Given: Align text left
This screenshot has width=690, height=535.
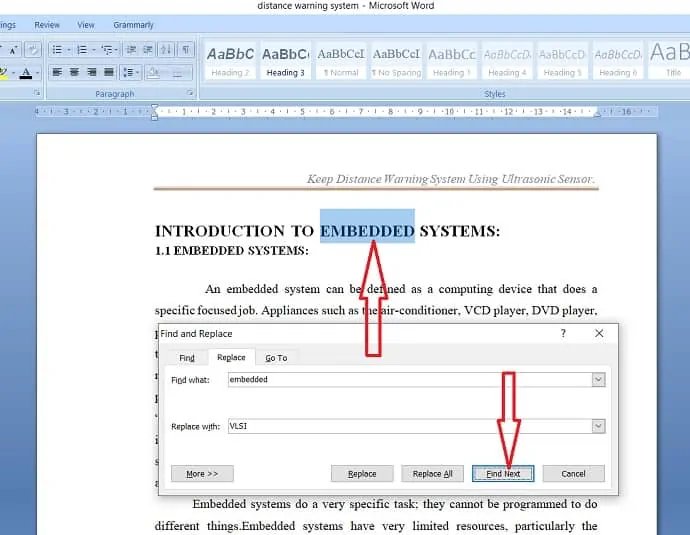Looking at the screenshot, I should [57, 72].
